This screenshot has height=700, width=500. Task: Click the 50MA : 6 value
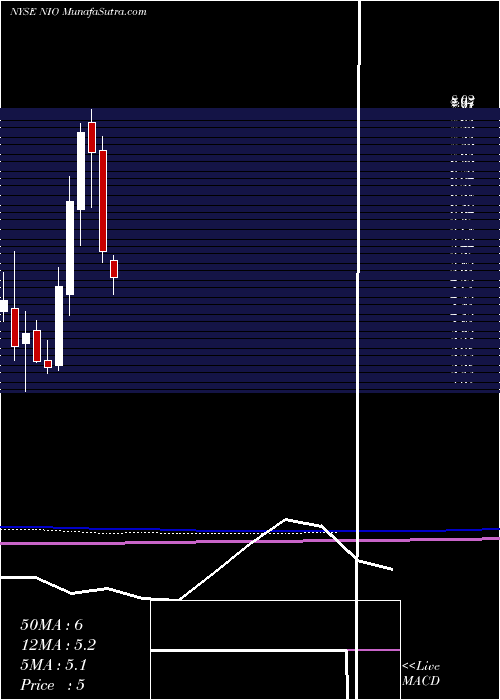tap(52, 625)
